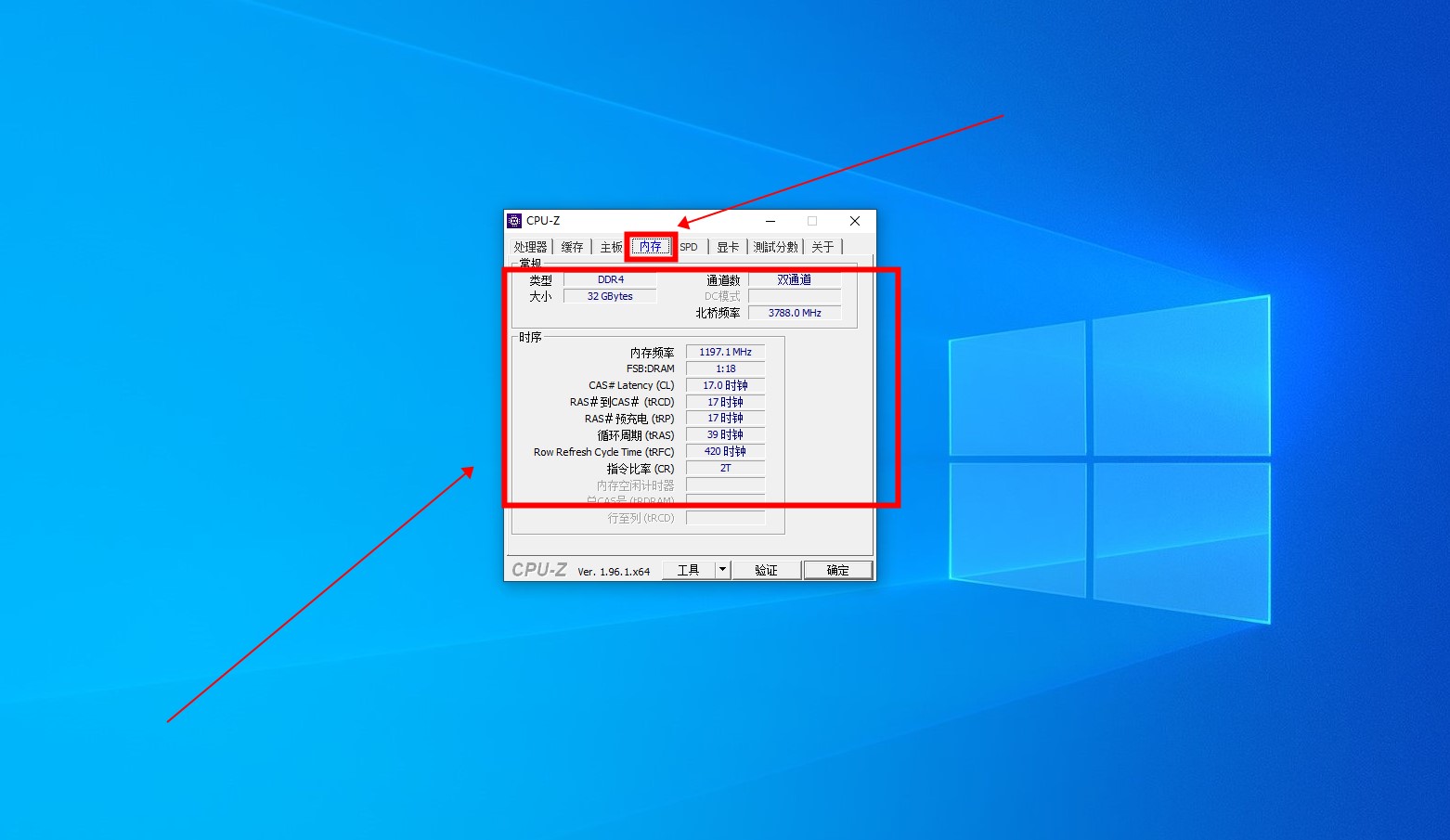This screenshot has height=840, width=1450.
Task: Switch to the 关于 tab
Action: pos(822,247)
